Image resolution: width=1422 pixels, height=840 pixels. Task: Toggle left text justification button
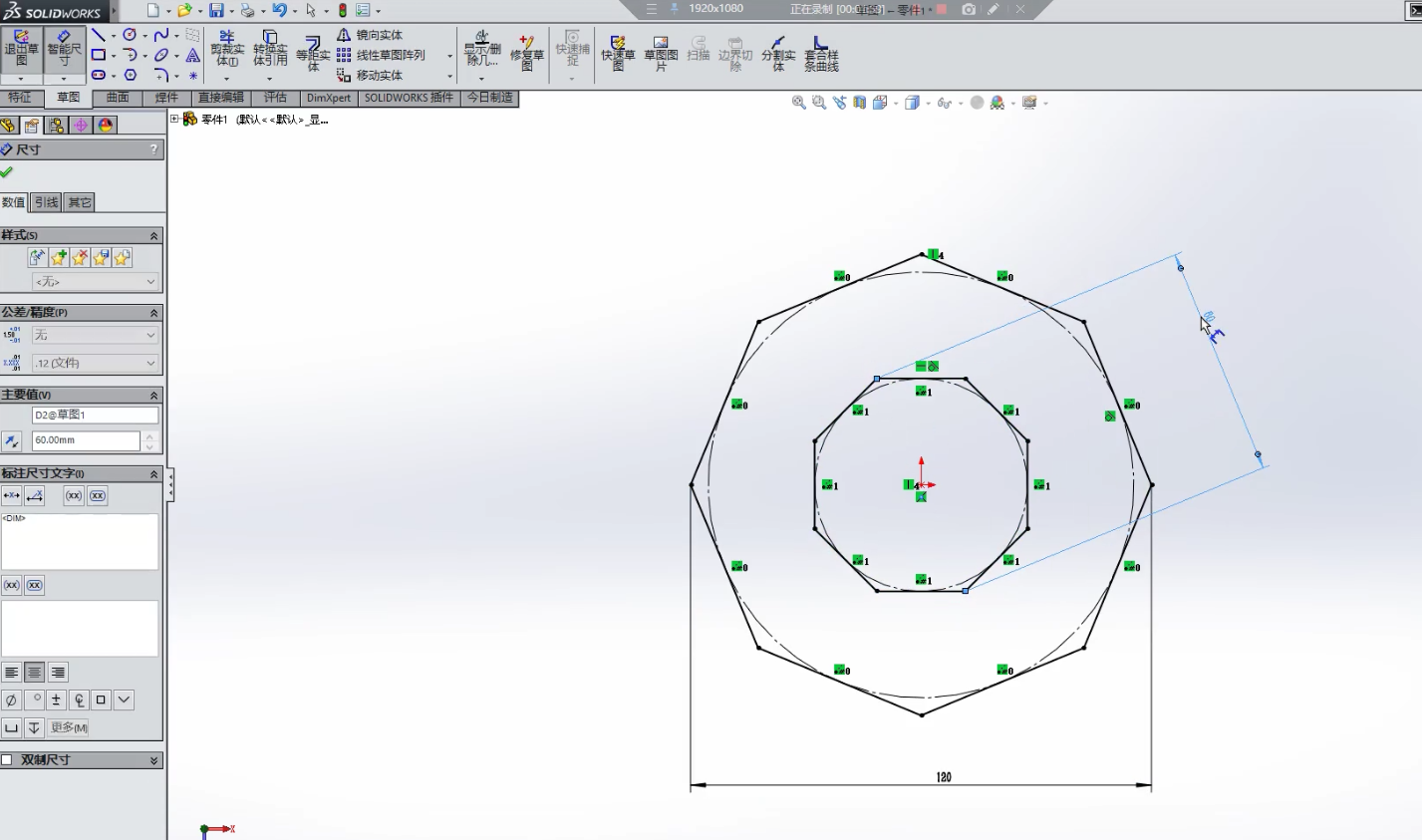coord(12,673)
